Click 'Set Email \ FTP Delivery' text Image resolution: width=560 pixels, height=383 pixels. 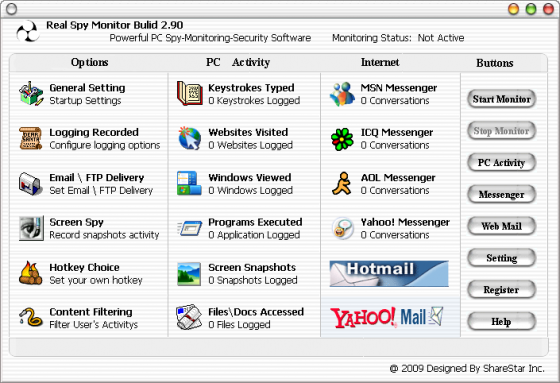[x=101, y=190]
